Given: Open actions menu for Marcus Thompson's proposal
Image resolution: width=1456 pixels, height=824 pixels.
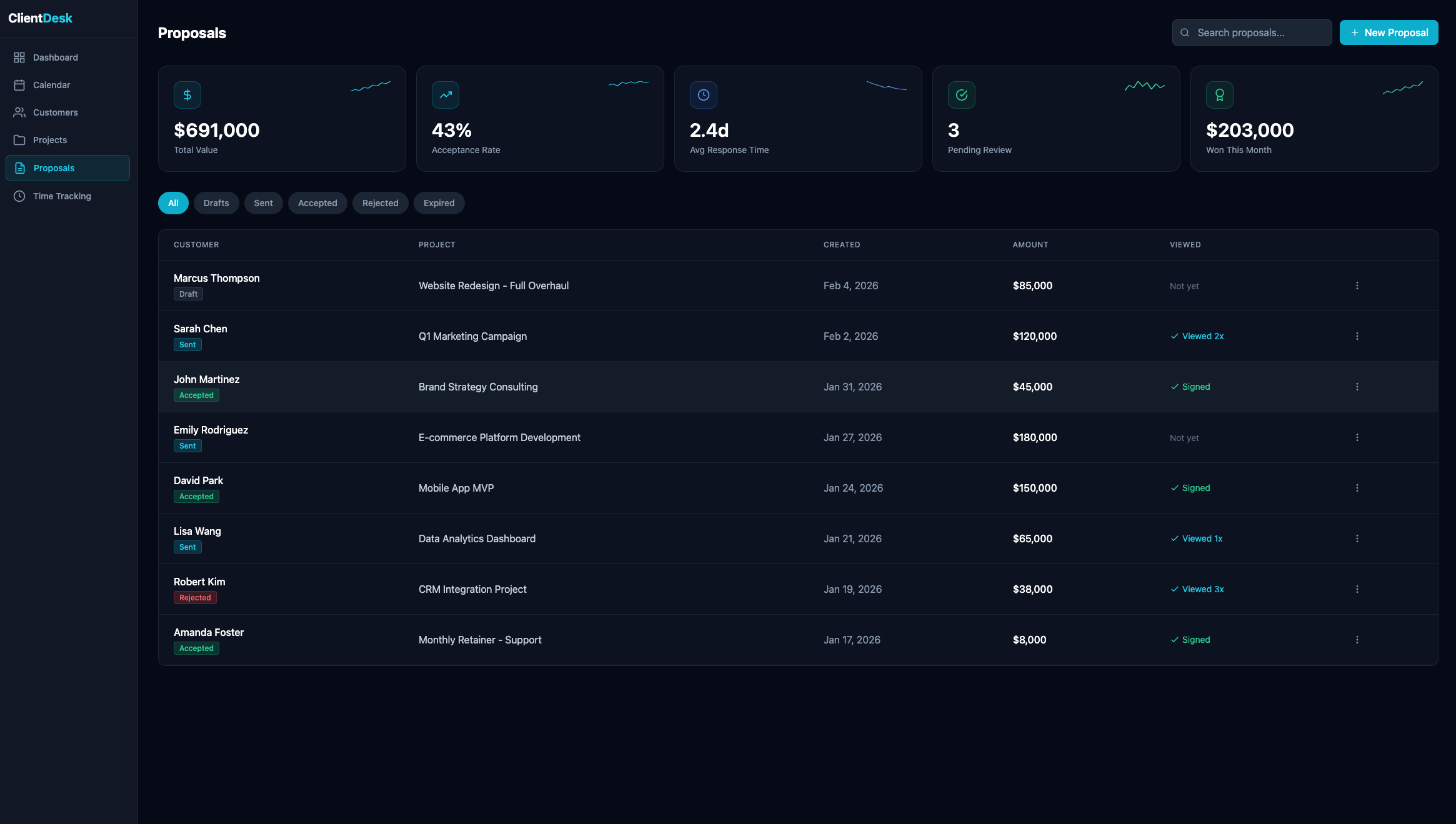Looking at the screenshot, I should [1357, 285].
